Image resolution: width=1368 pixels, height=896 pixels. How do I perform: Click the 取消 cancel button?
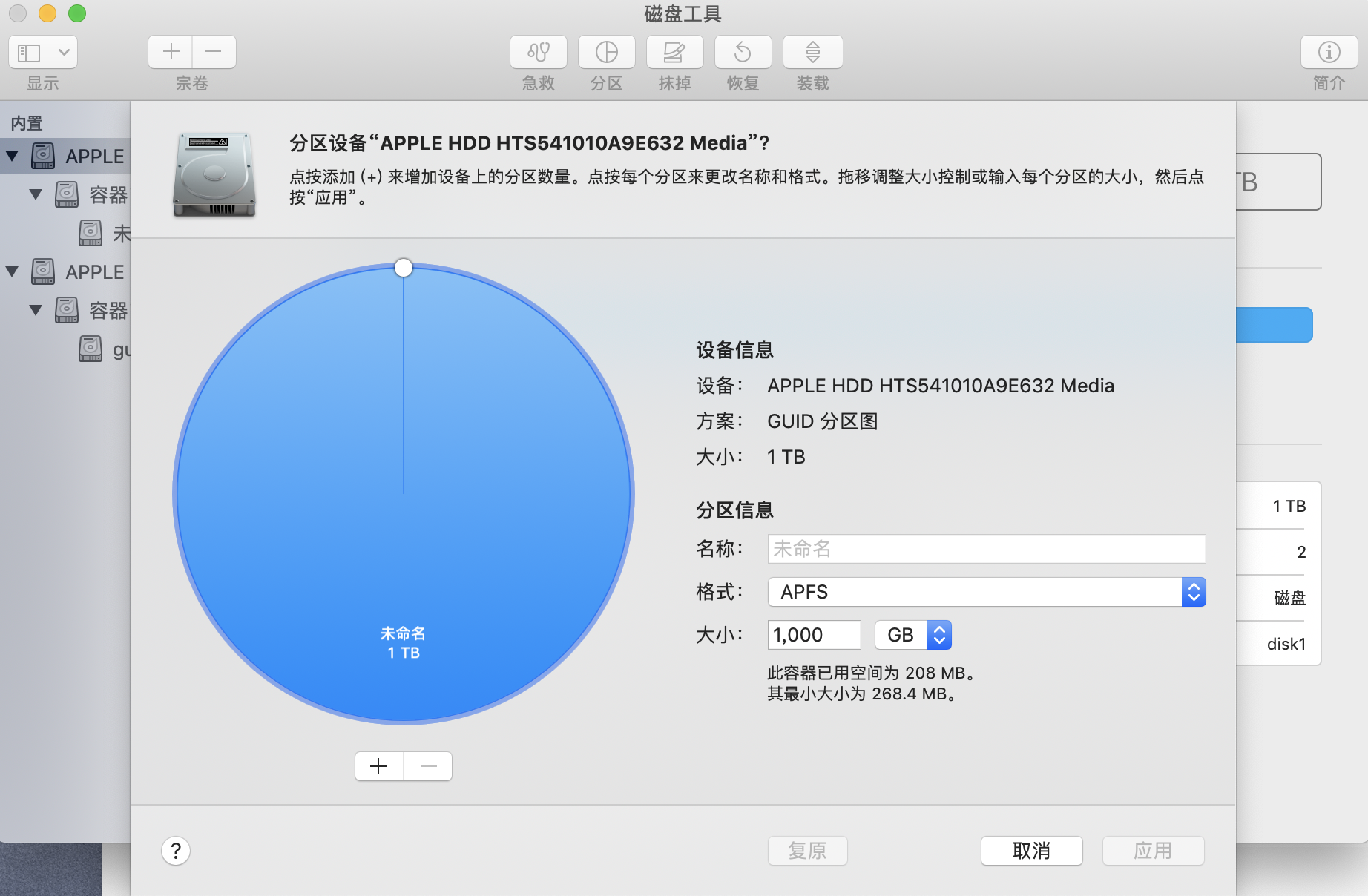tap(1031, 851)
